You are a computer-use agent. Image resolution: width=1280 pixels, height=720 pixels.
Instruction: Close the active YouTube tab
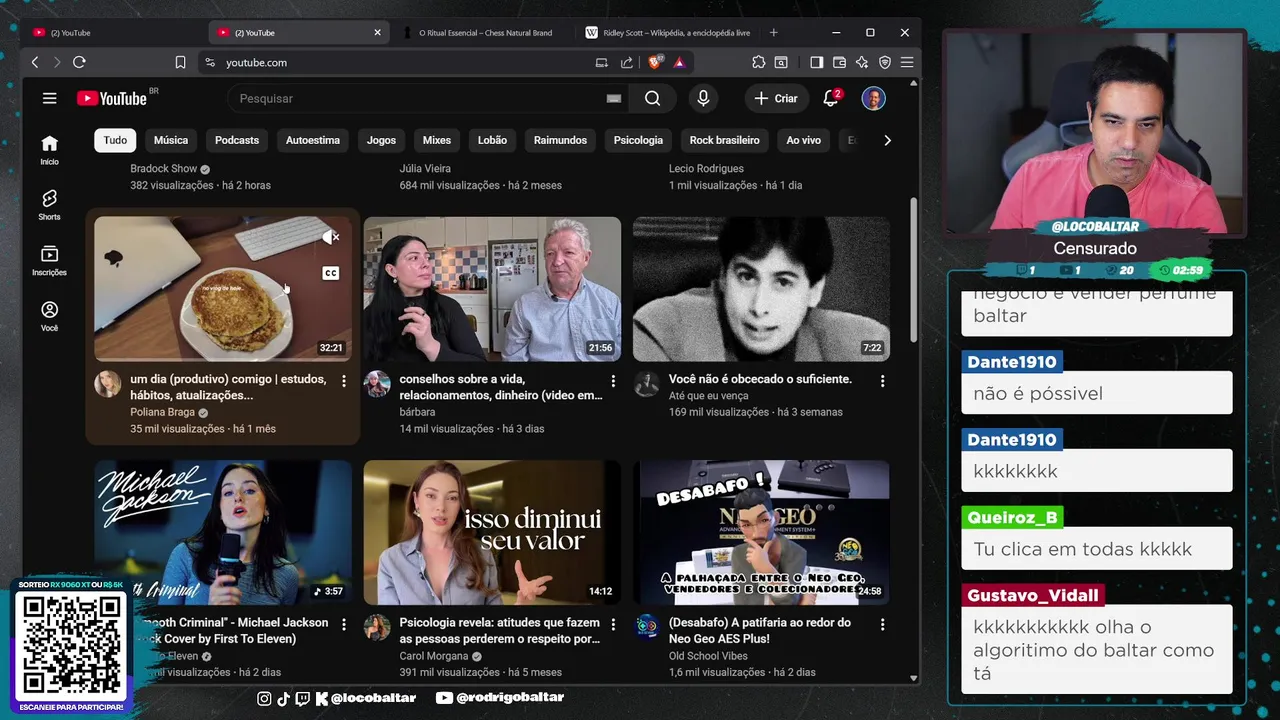click(377, 32)
